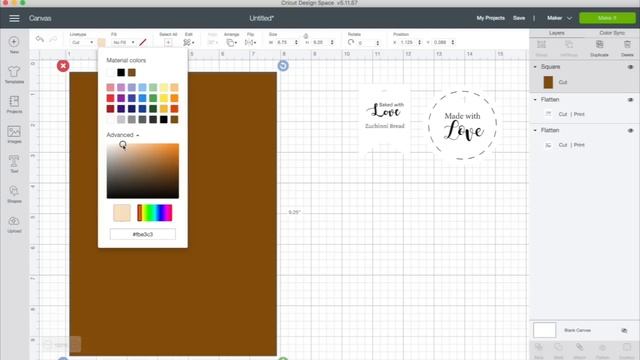Viewport: 640px width, 360px height.
Task: Open the Flip dropdown
Action: pyautogui.click(x=250, y=42)
